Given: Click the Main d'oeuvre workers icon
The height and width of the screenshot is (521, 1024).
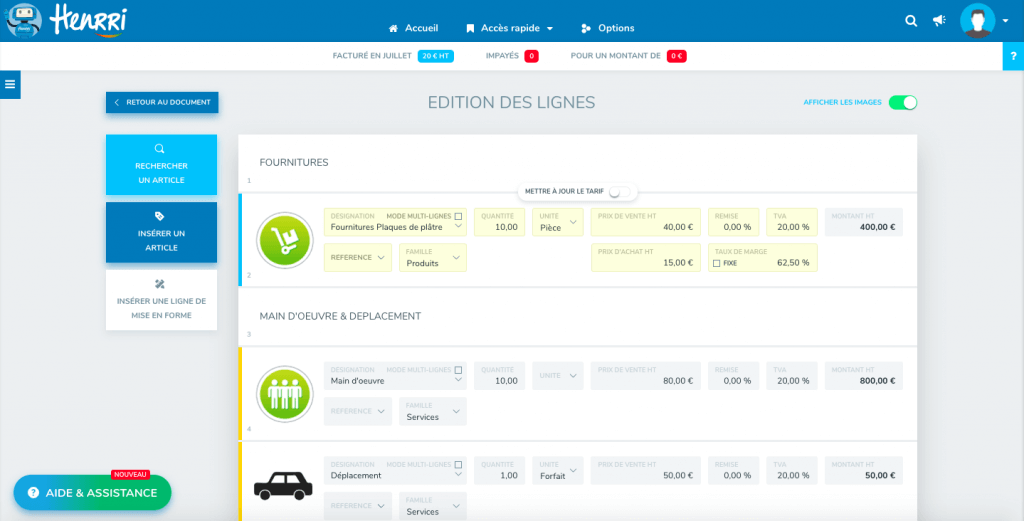Looking at the screenshot, I should (285, 393).
